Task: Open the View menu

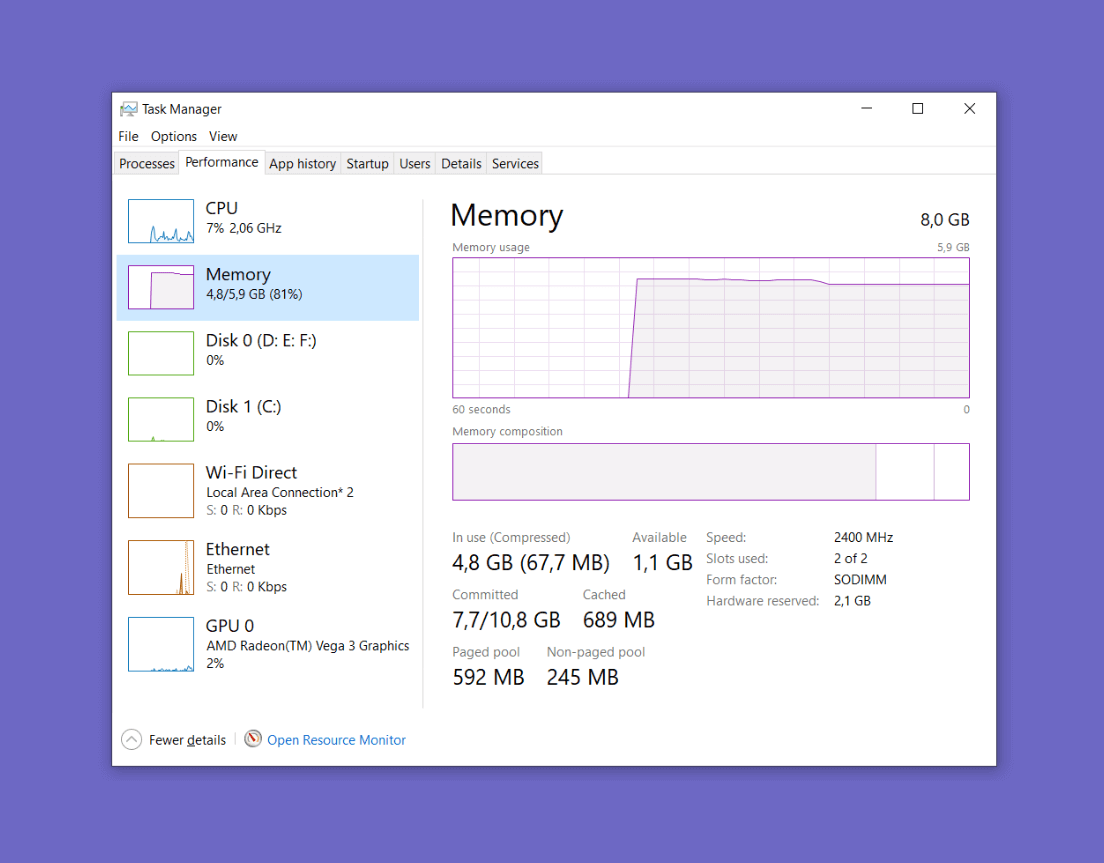Action: (222, 136)
